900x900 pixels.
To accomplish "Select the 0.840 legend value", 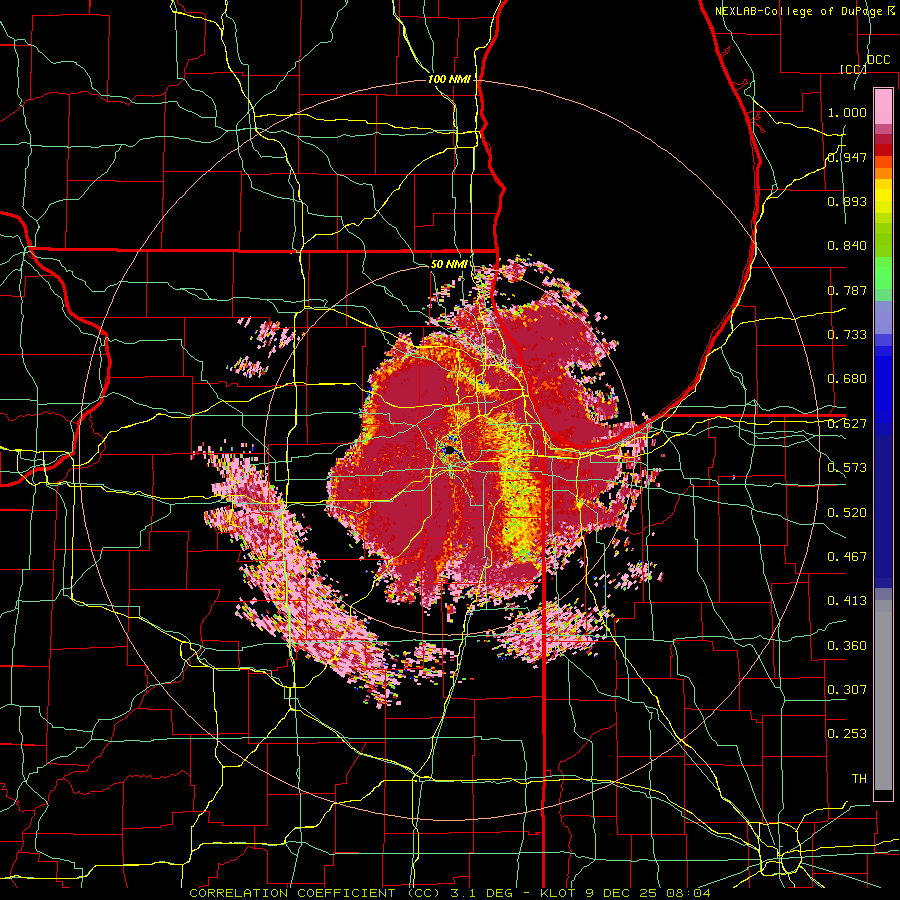I will pos(847,246).
